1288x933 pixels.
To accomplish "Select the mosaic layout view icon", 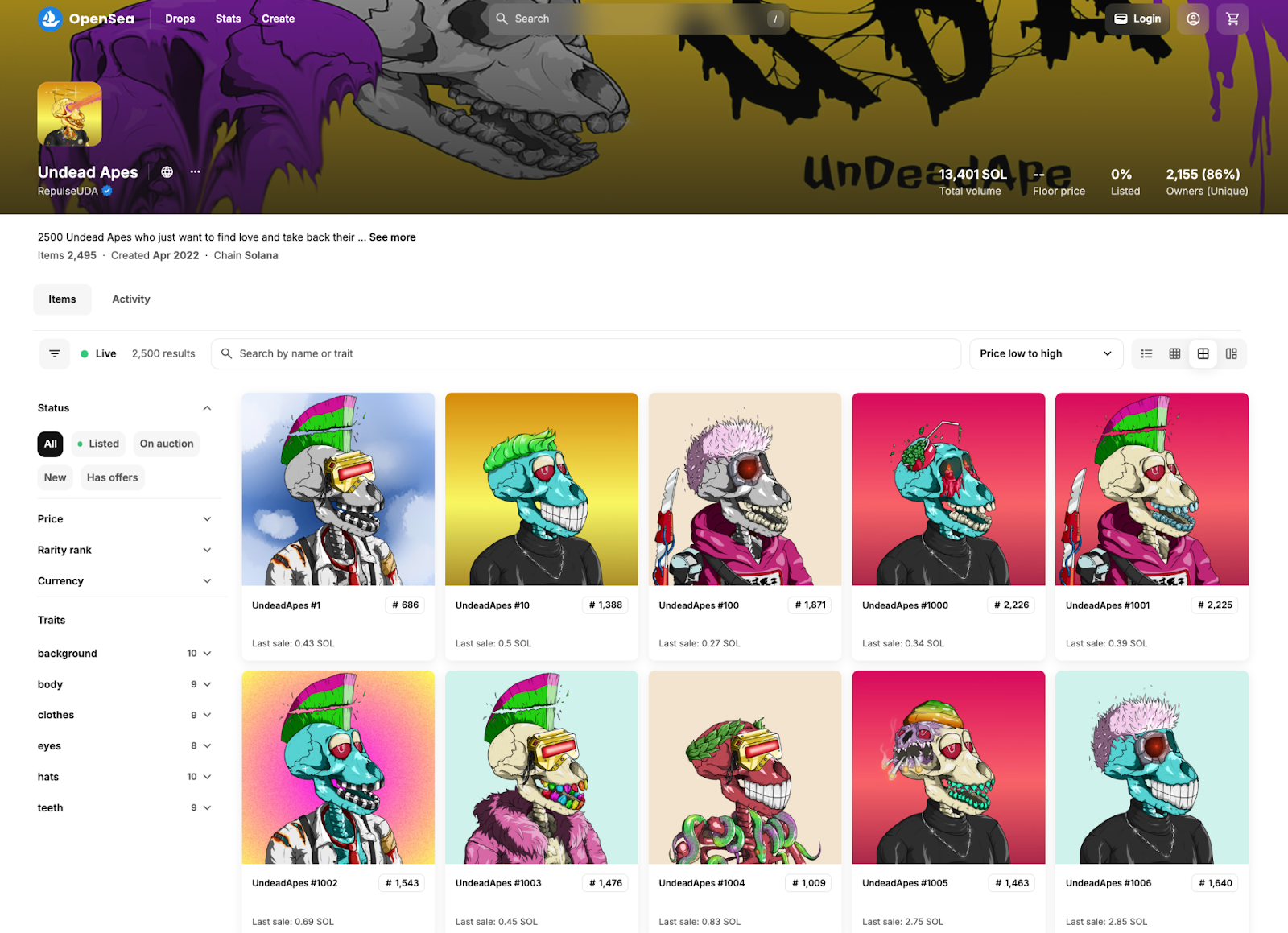I will coord(1231,353).
